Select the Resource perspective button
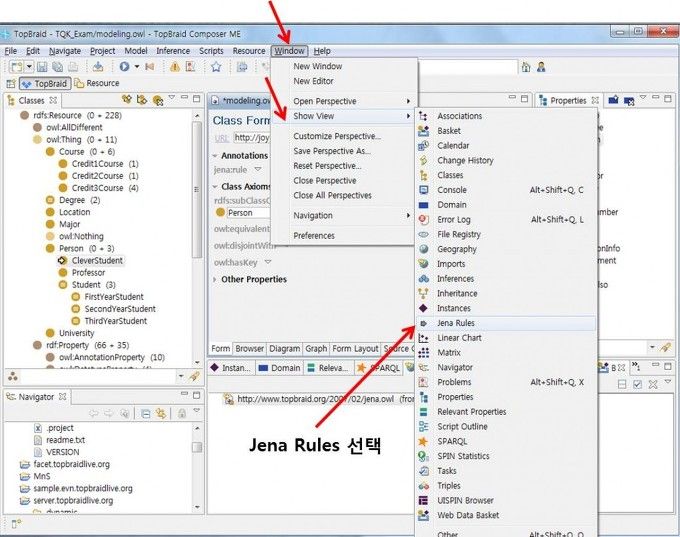This screenshot has height=537, width=680. (97, 83)
